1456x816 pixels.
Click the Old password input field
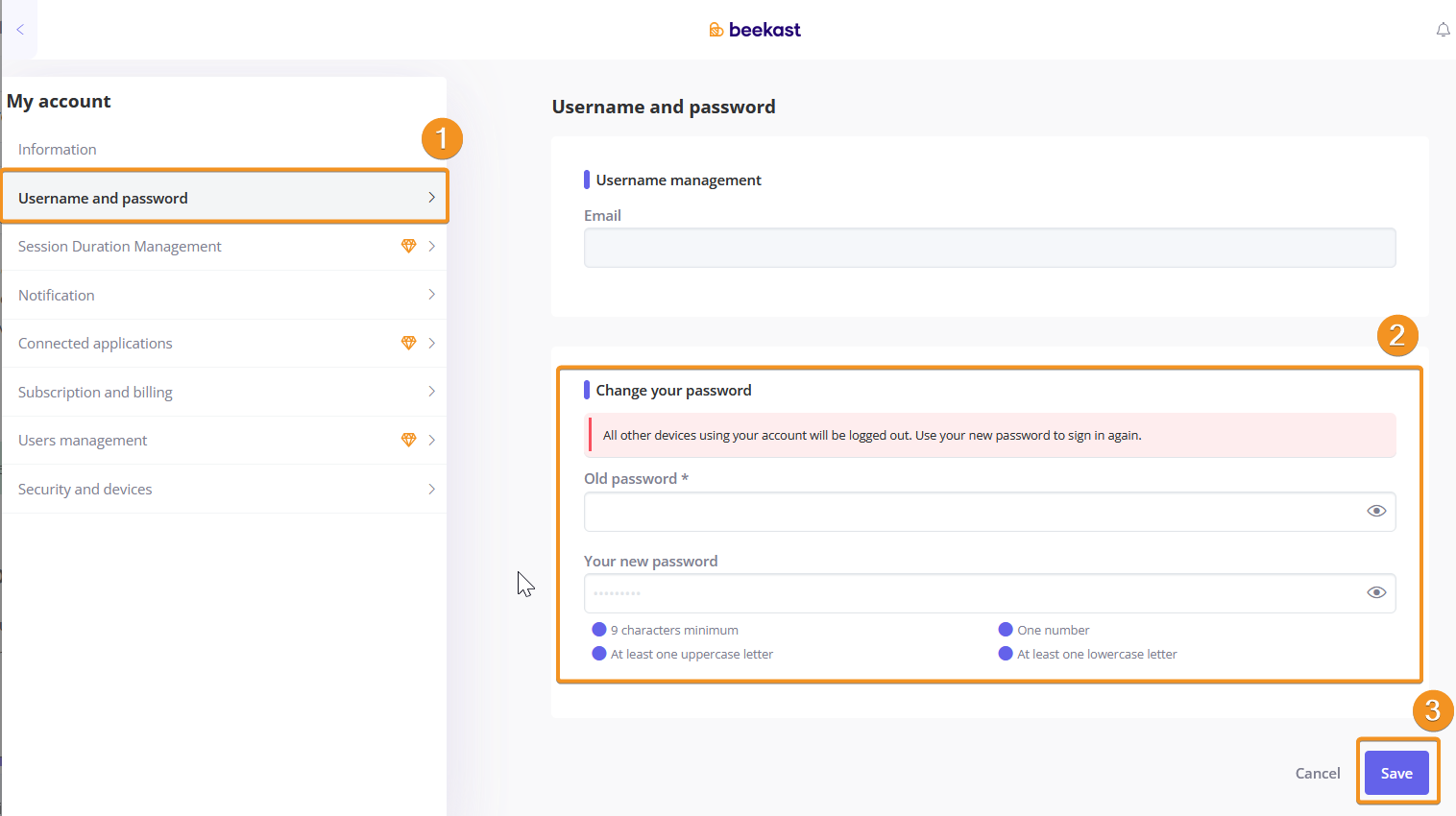click(970, 512)
